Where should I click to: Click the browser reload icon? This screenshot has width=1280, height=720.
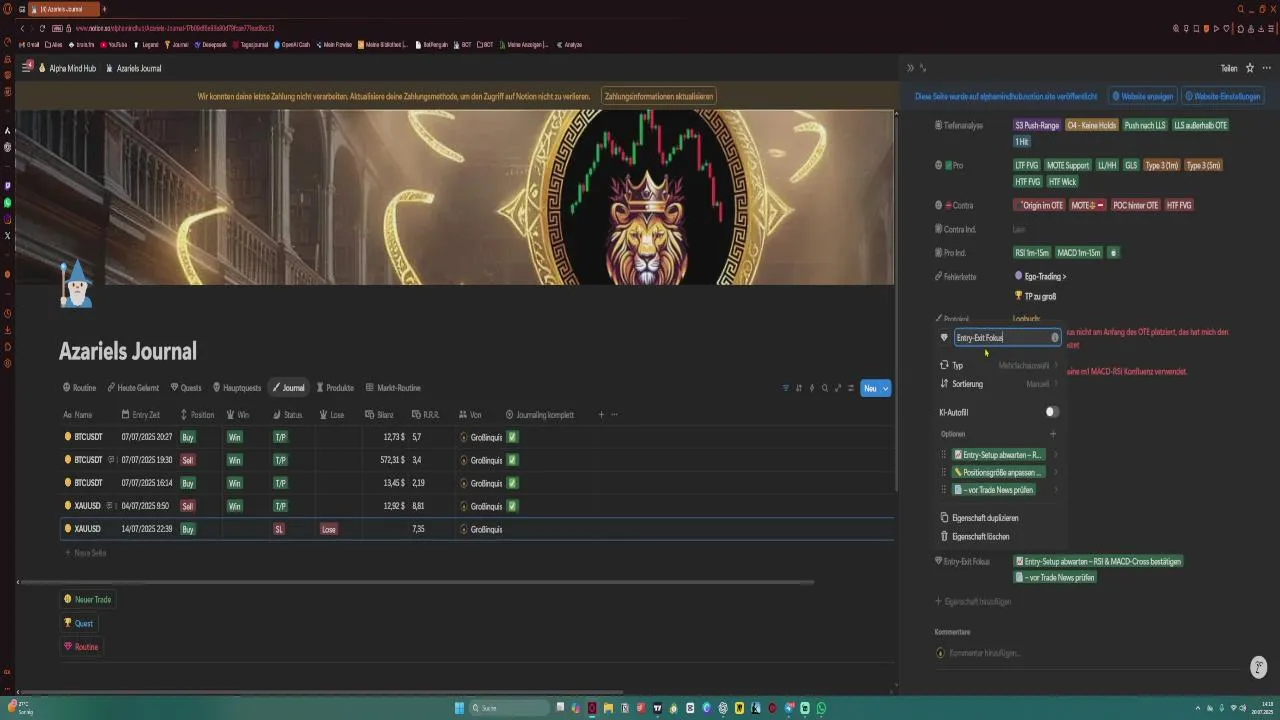[x=43, y=28]
